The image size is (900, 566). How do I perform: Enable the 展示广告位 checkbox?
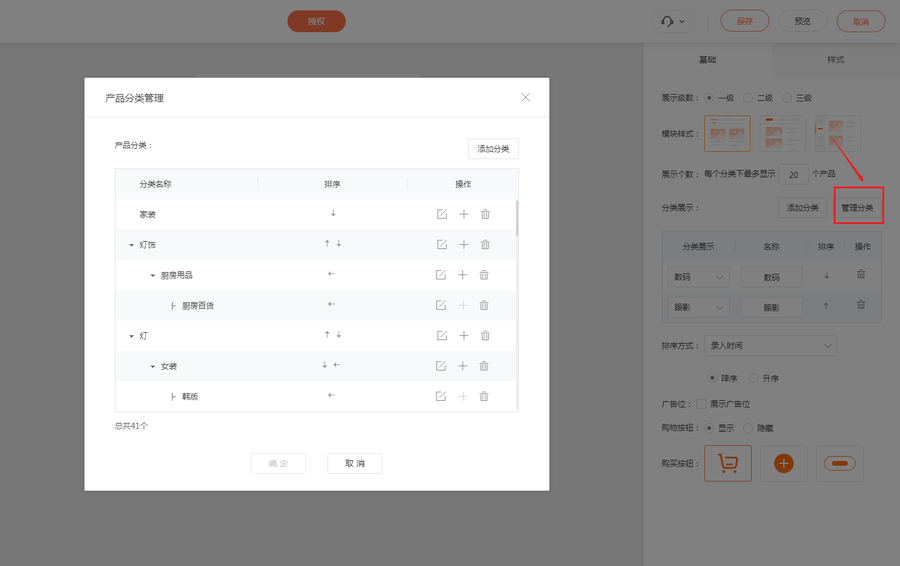[701, 404]
